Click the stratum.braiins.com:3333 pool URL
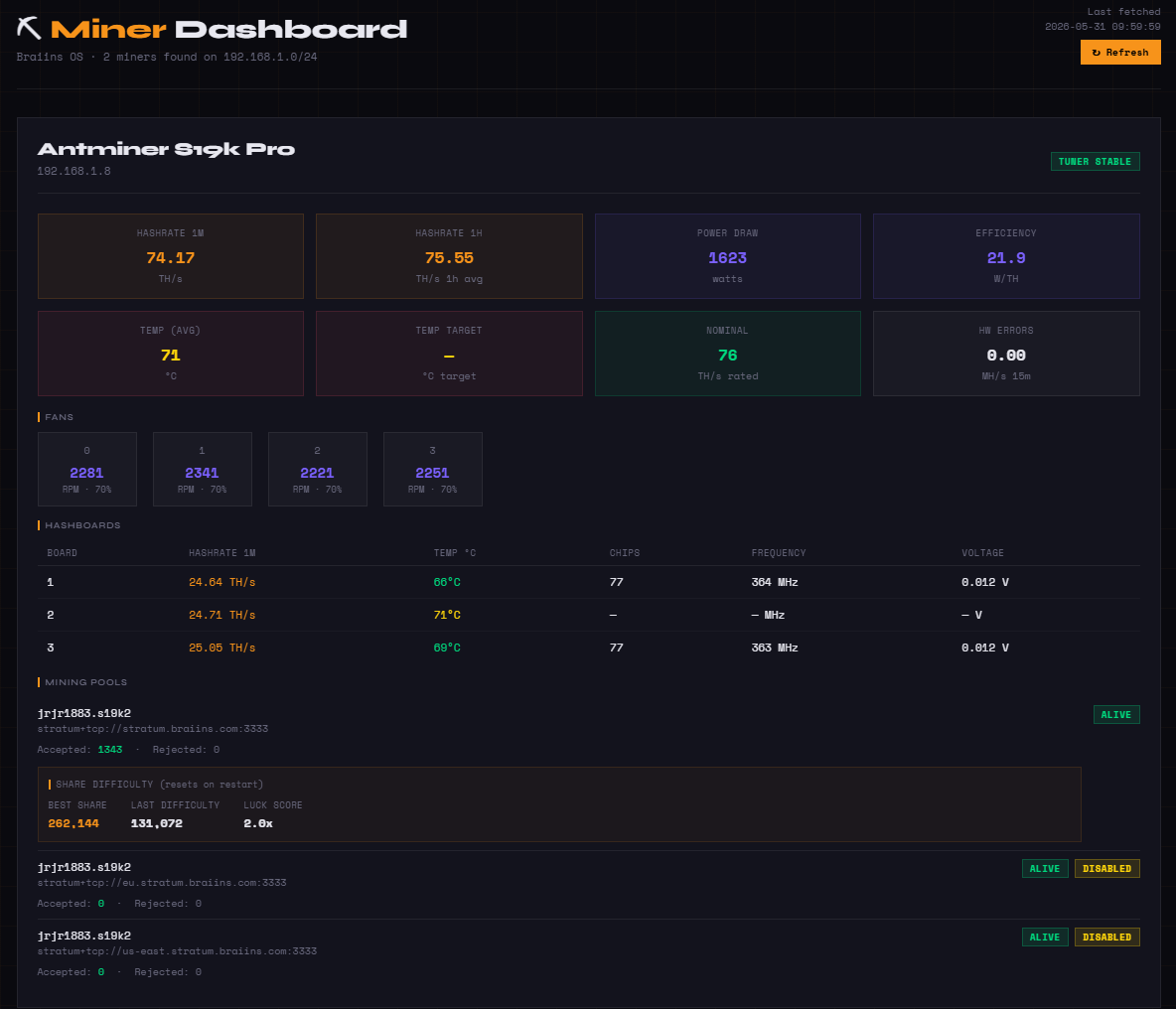 153,729
